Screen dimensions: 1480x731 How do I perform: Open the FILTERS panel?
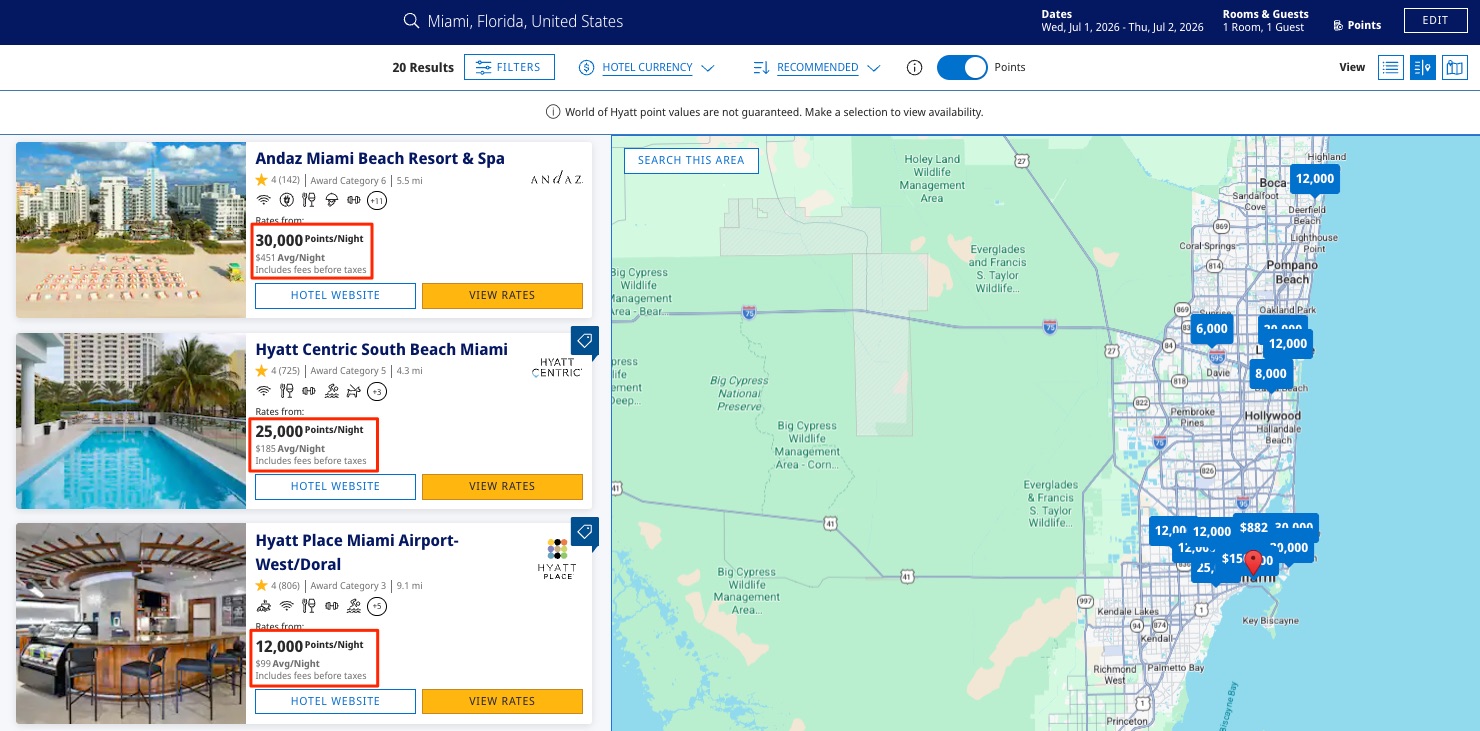(x=509, y=67)
